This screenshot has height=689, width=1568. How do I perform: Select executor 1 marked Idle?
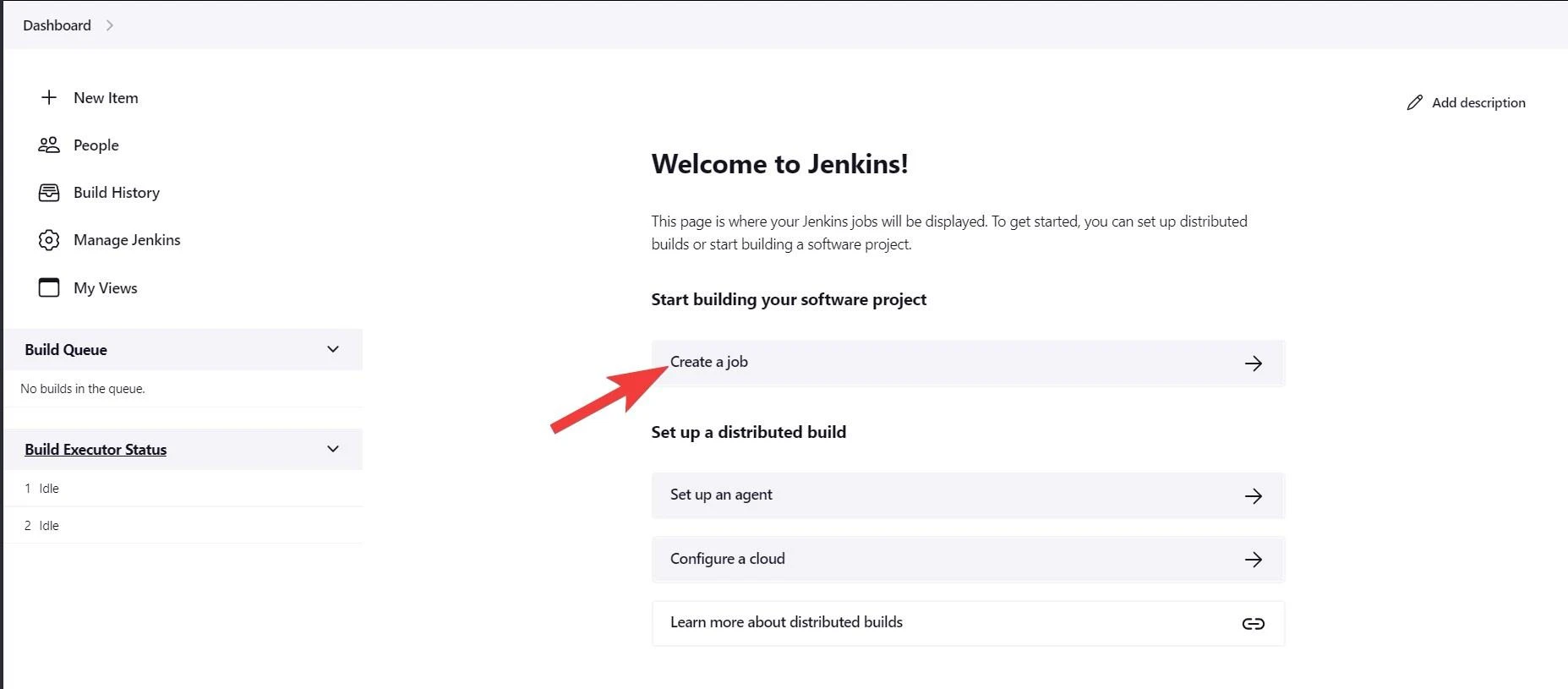41,488
